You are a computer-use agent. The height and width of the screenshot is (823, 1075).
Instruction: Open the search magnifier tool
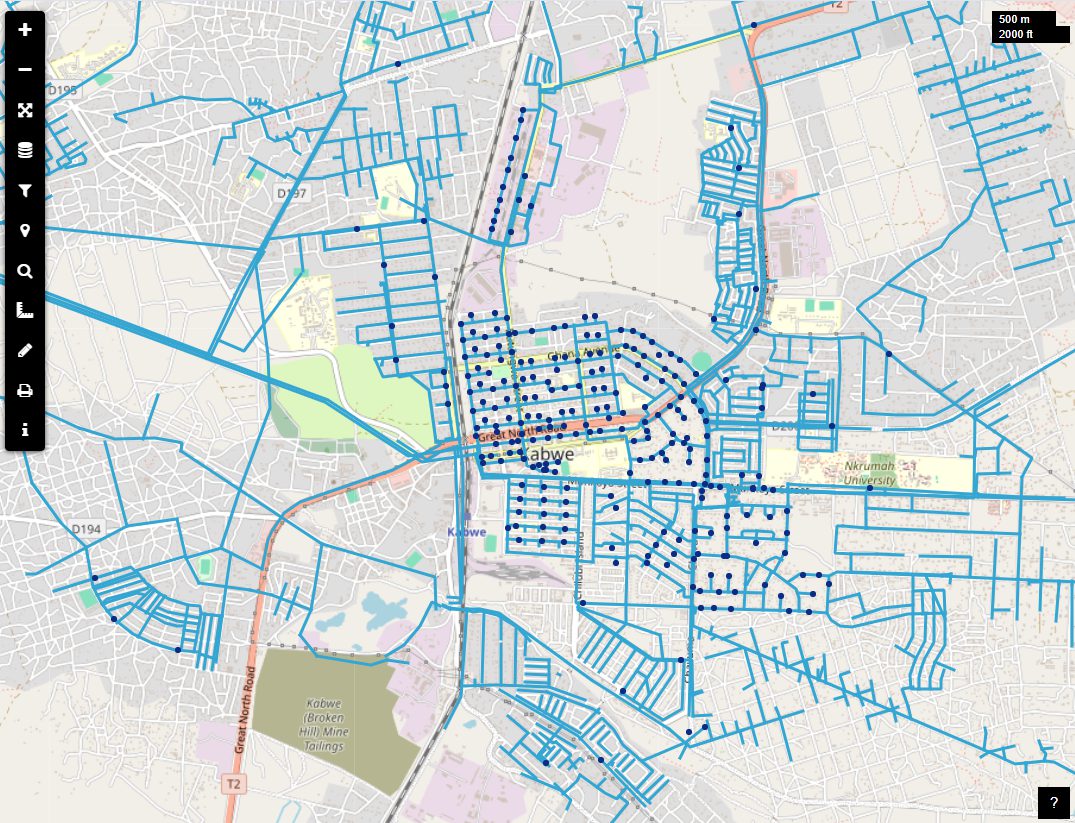click(25, 271)
